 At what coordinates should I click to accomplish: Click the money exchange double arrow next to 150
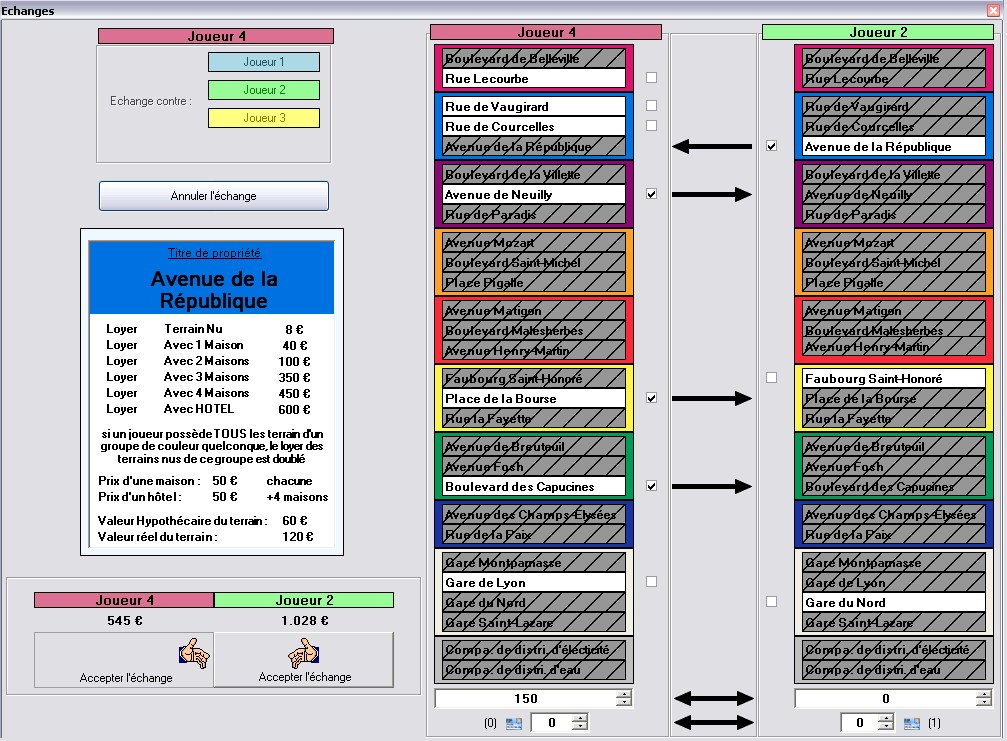[713, 699]
